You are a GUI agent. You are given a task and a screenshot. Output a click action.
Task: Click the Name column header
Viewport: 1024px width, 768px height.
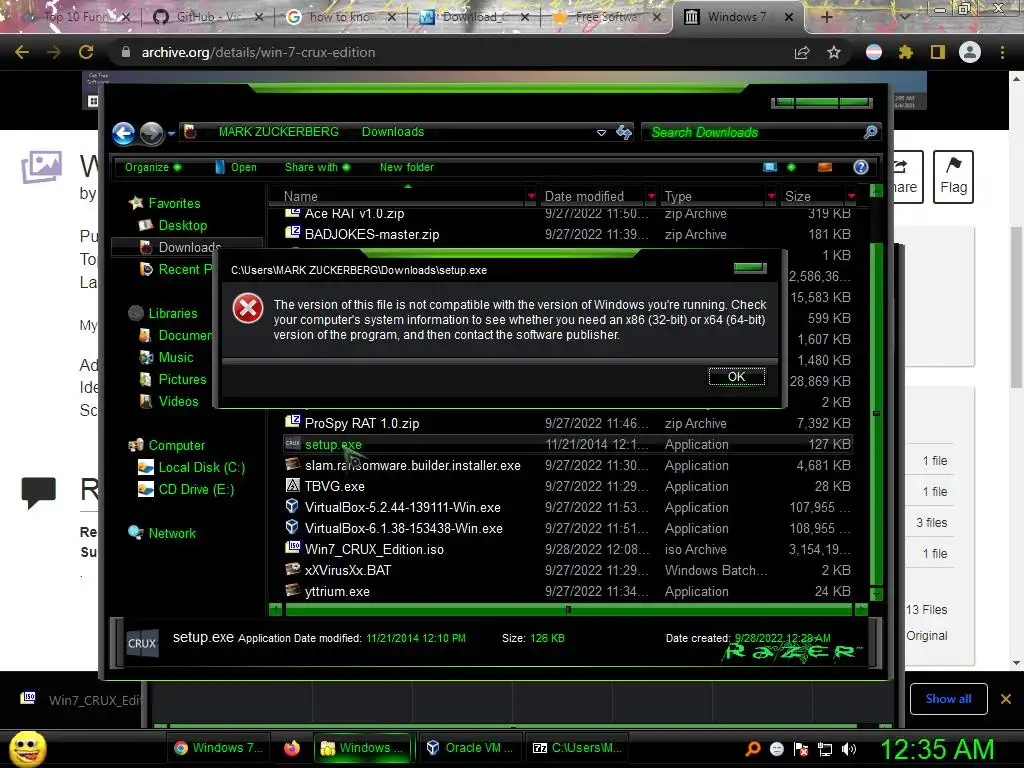pyautogui.click(x=397, y=196)
